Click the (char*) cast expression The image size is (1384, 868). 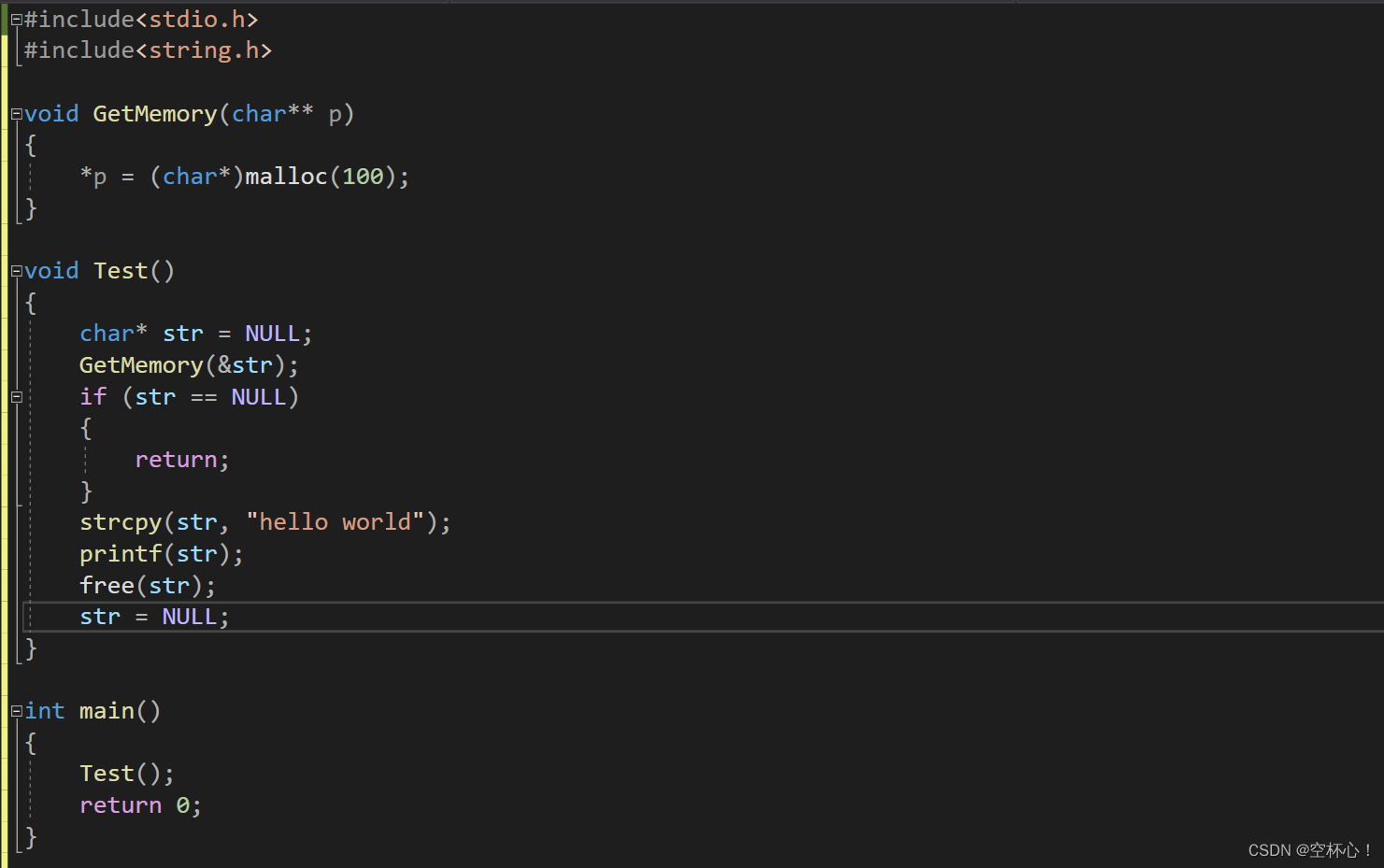coord(196,177)
